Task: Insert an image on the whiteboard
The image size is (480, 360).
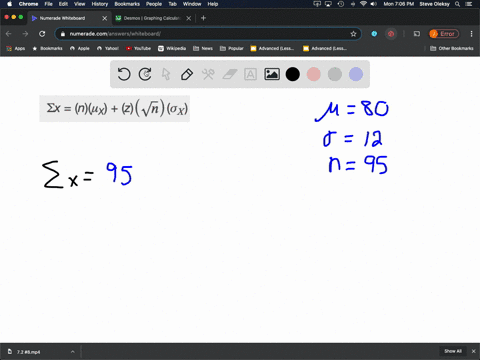Action: pos(272,74)
